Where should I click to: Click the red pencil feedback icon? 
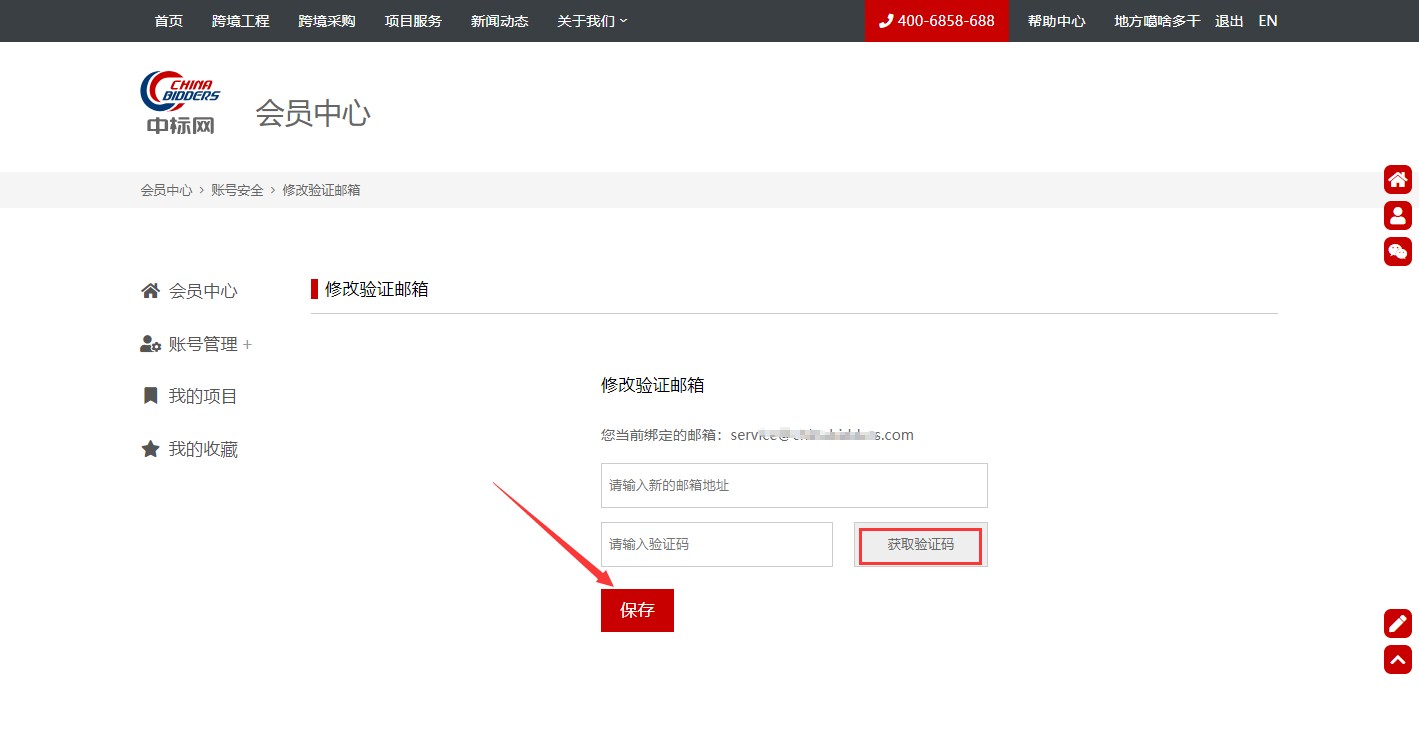coord(1397,623)
